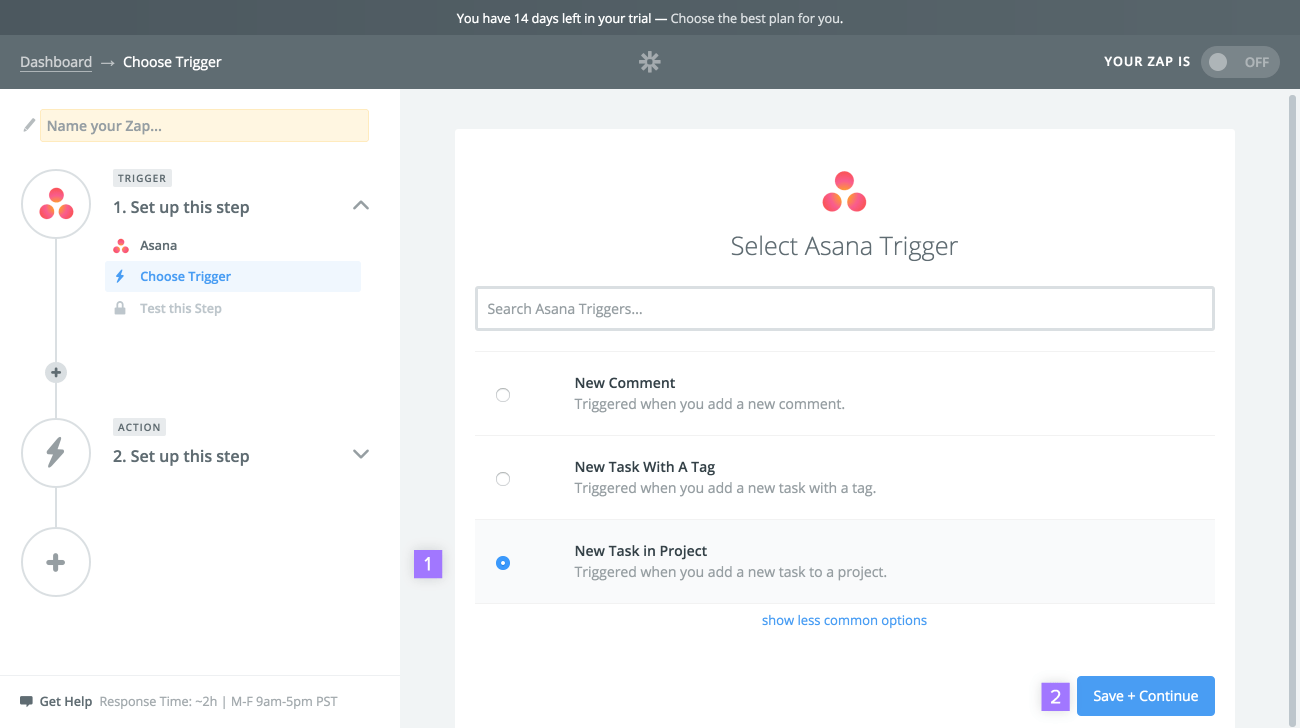This screenshot has width=1300, height=728.
Task: Click Save + Continue button
Action: click(x=1145, y=696)
